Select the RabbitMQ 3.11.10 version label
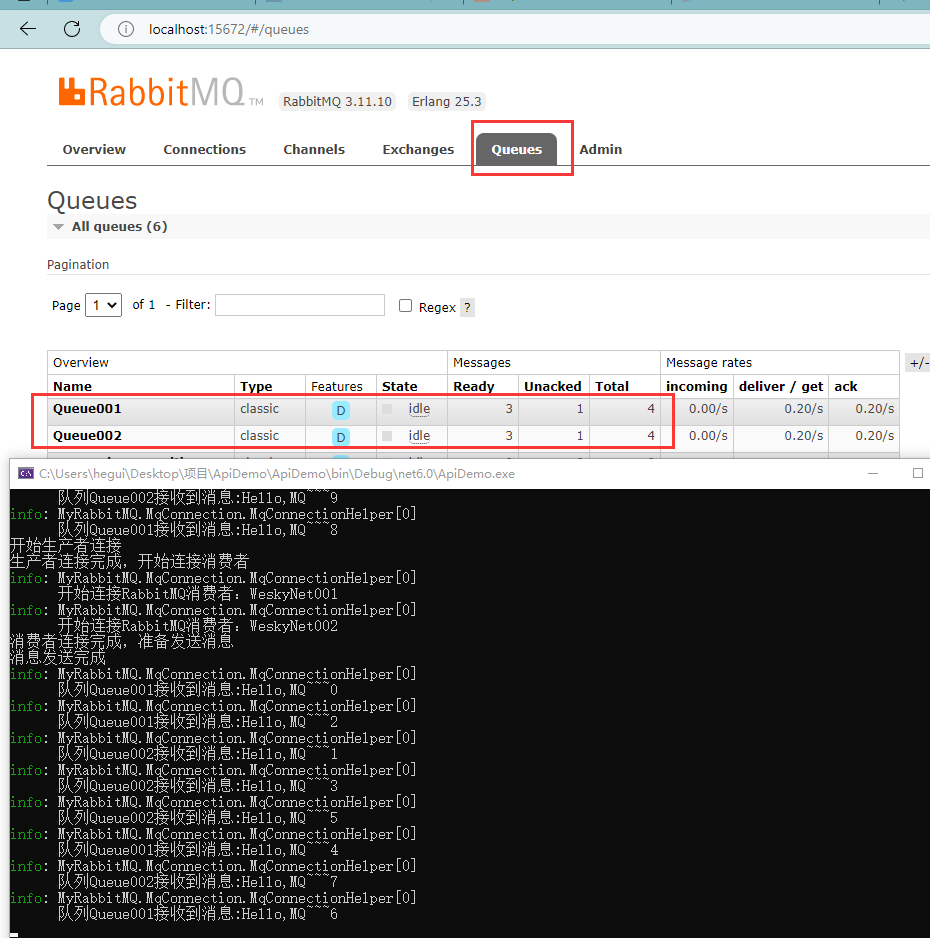The image size is (930, 938). pos(337,102)
